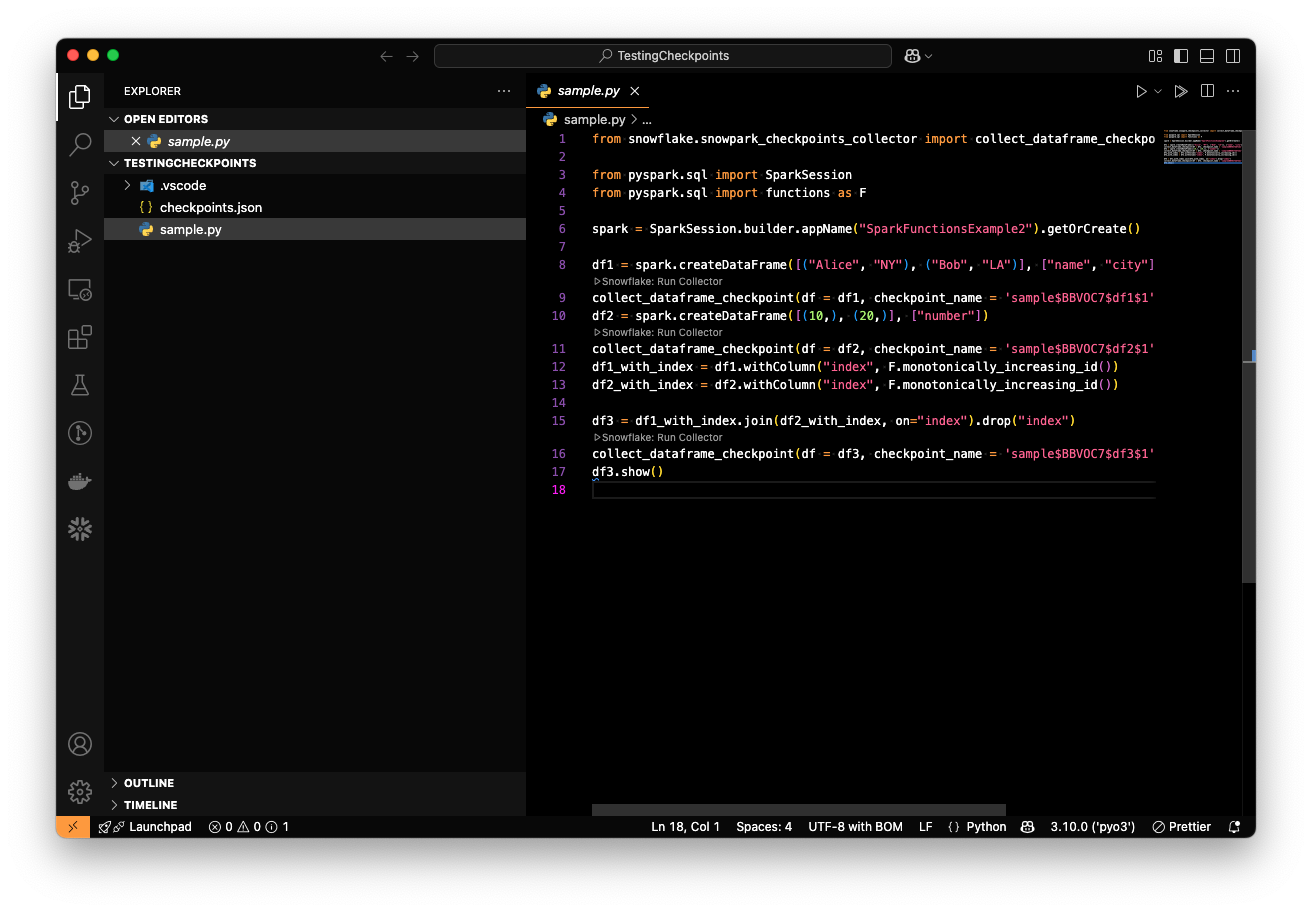The height and width of the screenshot is (912, 1312).
Task: Open the Remote Explorer view
Action: click(80, 289)
